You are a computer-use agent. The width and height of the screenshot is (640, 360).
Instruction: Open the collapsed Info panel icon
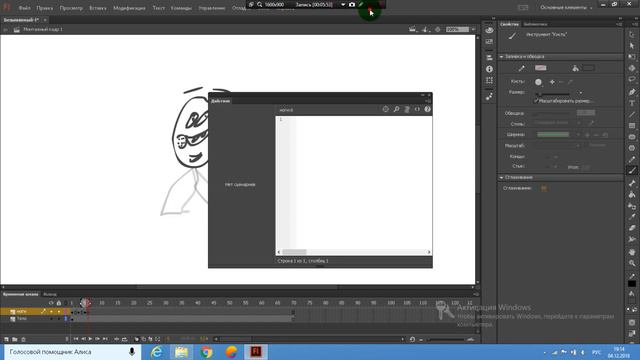point(489,69)
